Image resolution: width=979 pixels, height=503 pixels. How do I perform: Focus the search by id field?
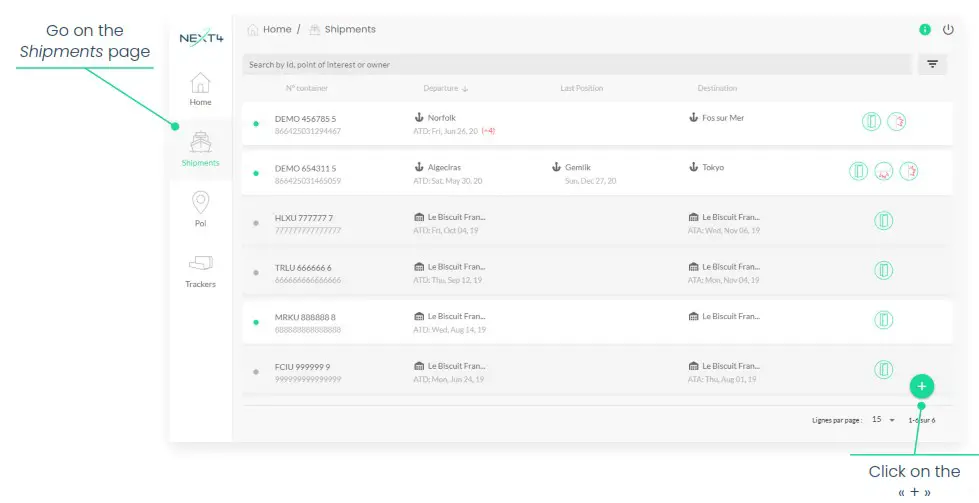(x=577, y=64)
